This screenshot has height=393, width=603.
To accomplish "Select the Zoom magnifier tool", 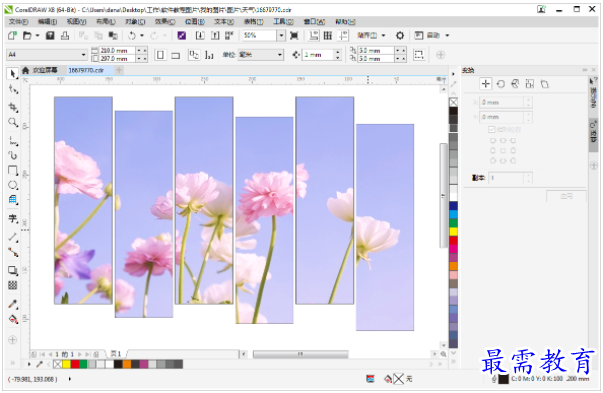I will (x=13, y=122).
